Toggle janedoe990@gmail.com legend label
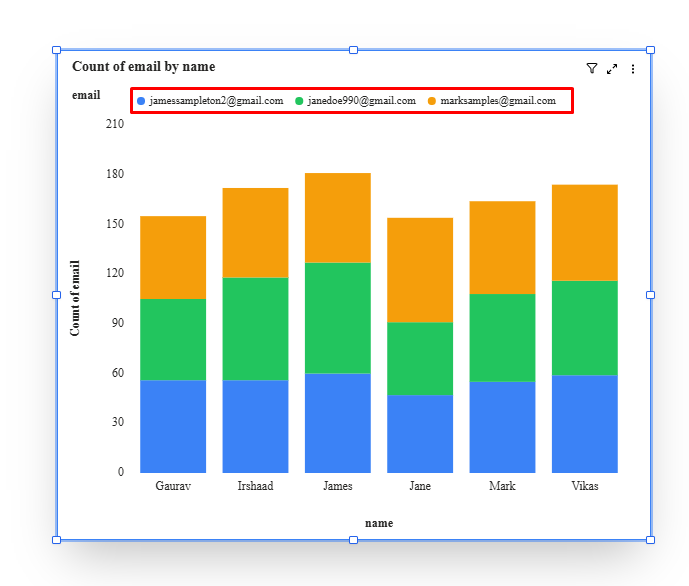 (361, 101)
